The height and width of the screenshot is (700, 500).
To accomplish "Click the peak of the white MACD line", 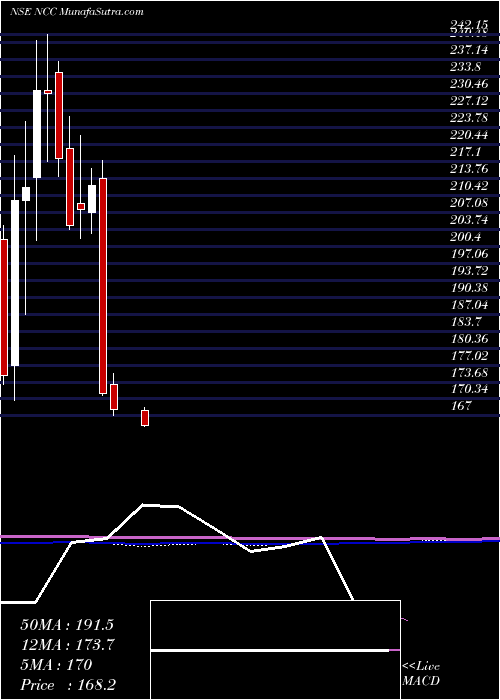I will (x=144, y=505).
